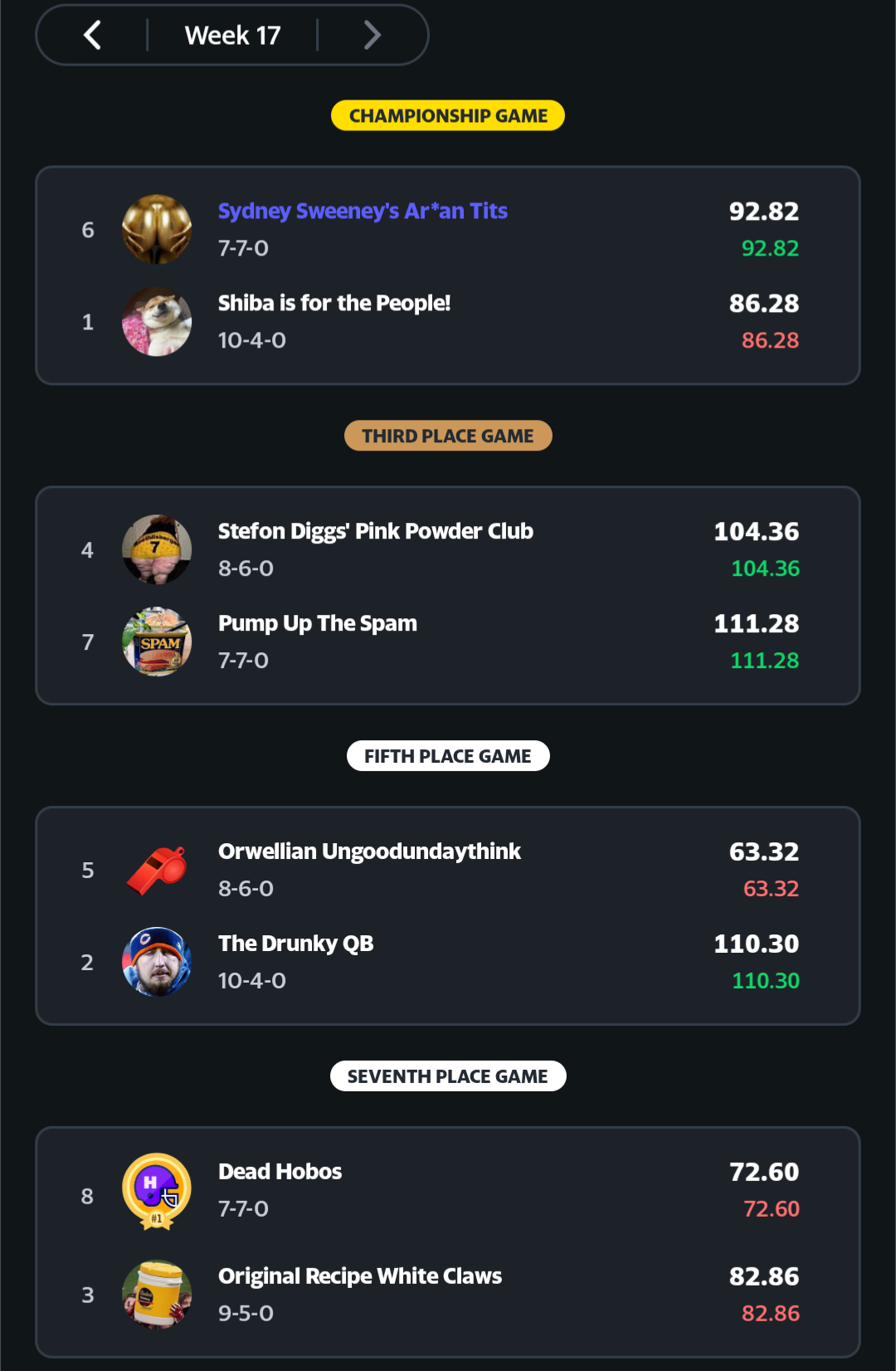View The Drunky QB 110.30 score
Viewport: 896px width, 1371px height.
(x=756, y=944)
